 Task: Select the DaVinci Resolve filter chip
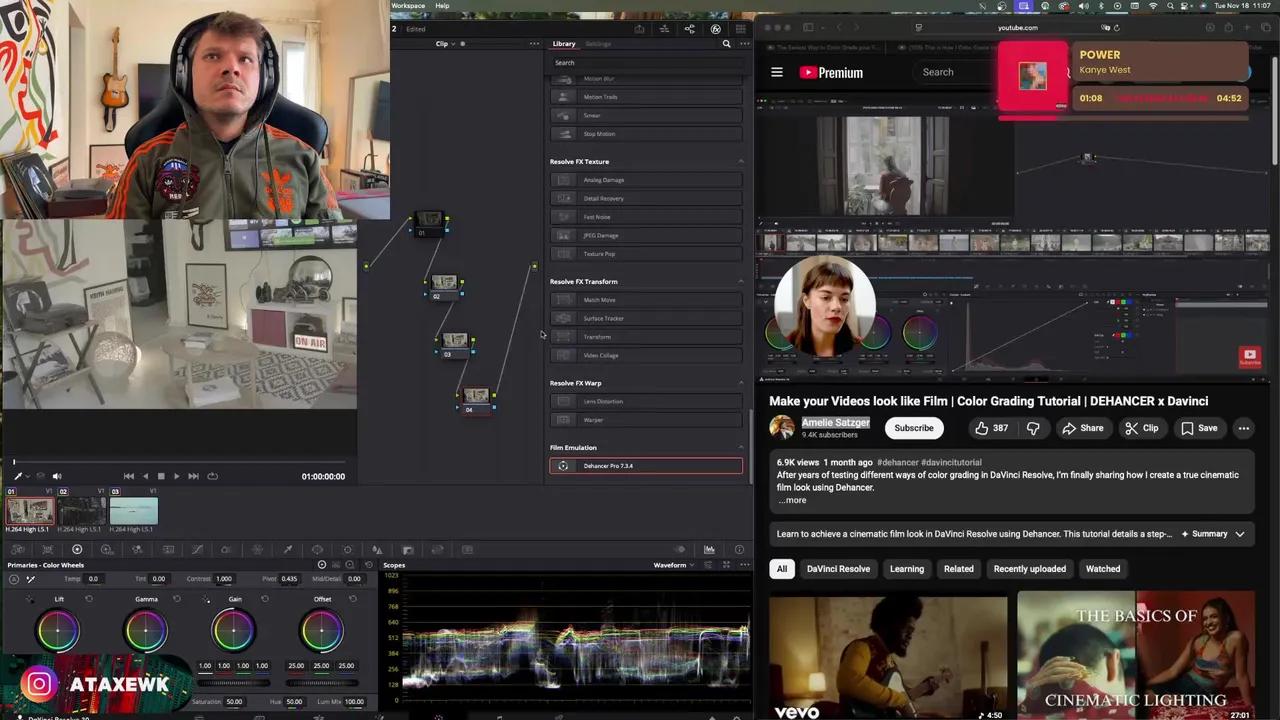tap(838, 569)
